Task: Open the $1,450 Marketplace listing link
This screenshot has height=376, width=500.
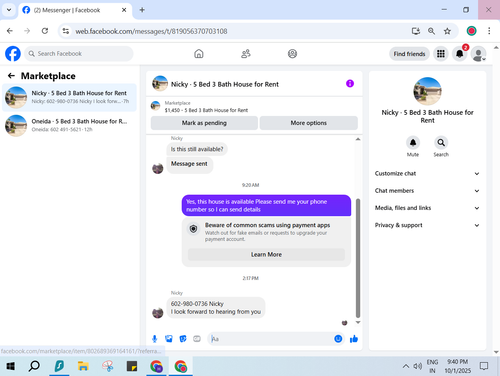Action: pos(206,110)
